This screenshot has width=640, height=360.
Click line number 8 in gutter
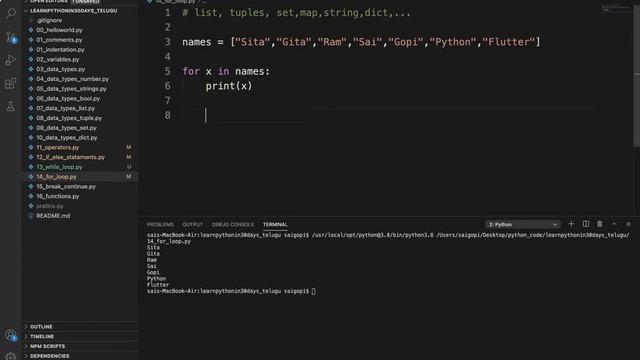pos(167,116)
